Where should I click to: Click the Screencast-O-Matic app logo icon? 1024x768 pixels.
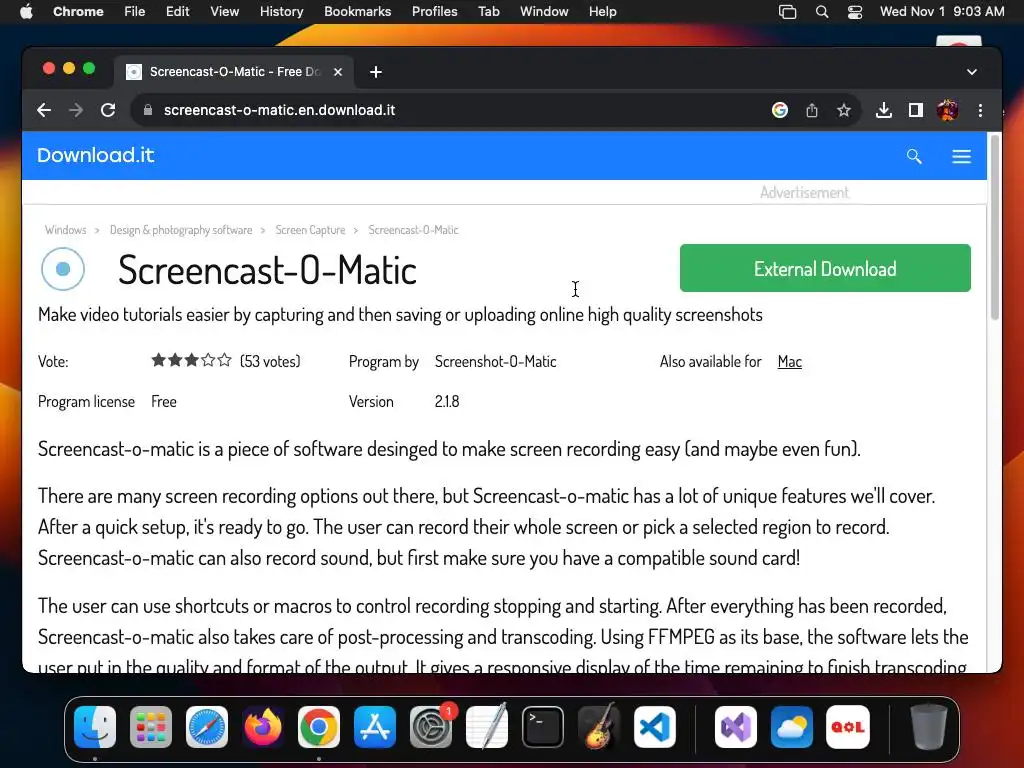[63, 268]
